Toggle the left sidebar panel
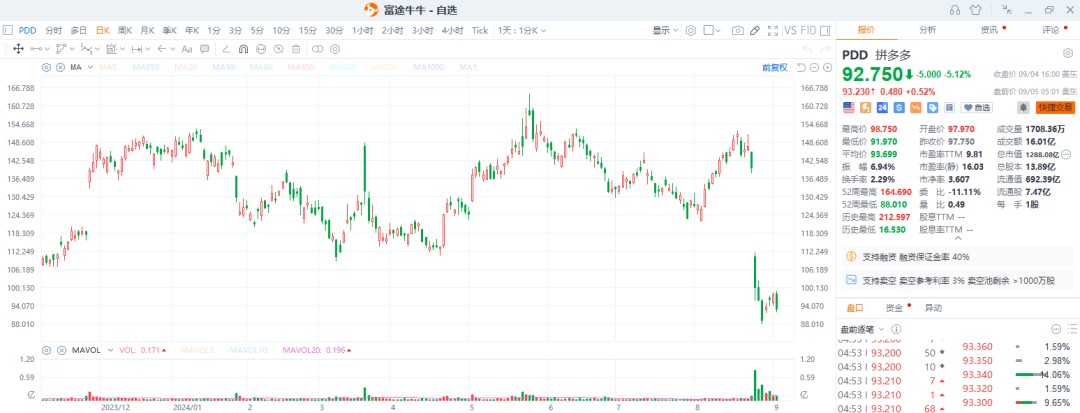The height and width of the screenshot is (413, 1080). tap(9, 30)
